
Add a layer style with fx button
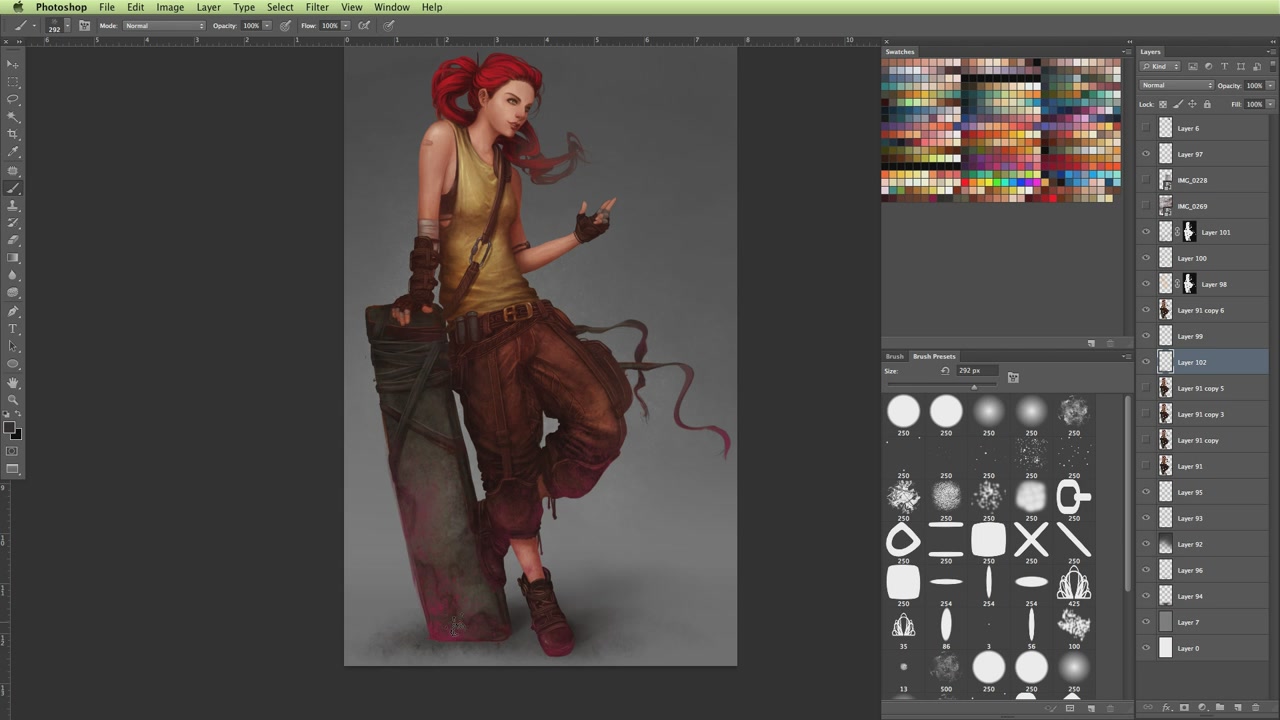coord(1166,708)
